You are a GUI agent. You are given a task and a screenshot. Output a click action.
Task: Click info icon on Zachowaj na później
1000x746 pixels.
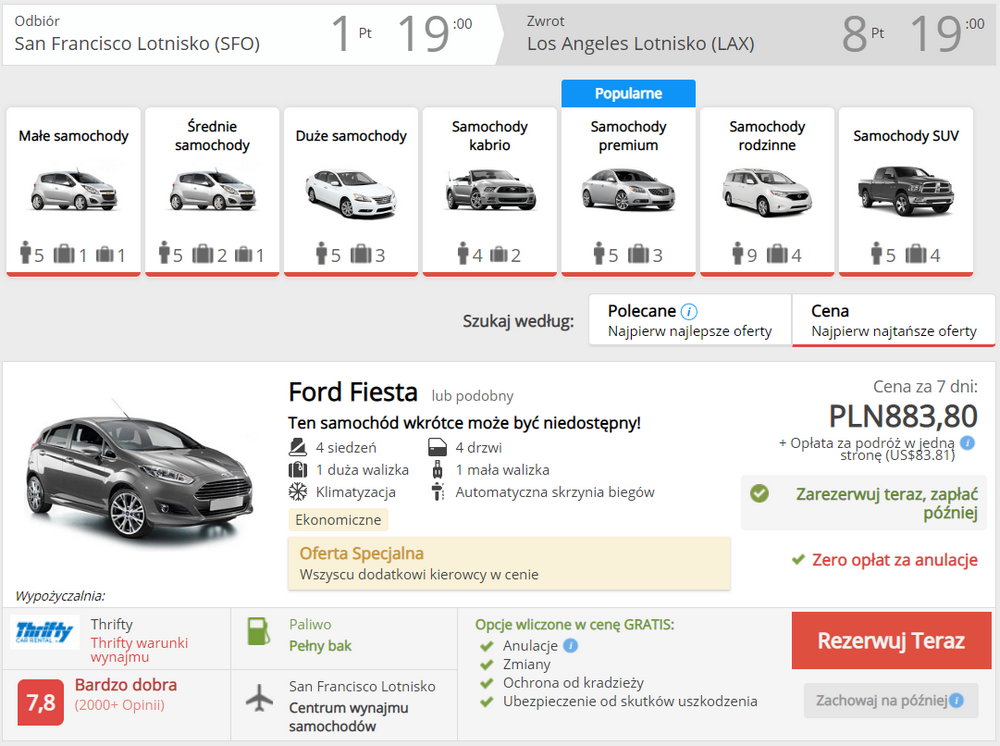956,700
